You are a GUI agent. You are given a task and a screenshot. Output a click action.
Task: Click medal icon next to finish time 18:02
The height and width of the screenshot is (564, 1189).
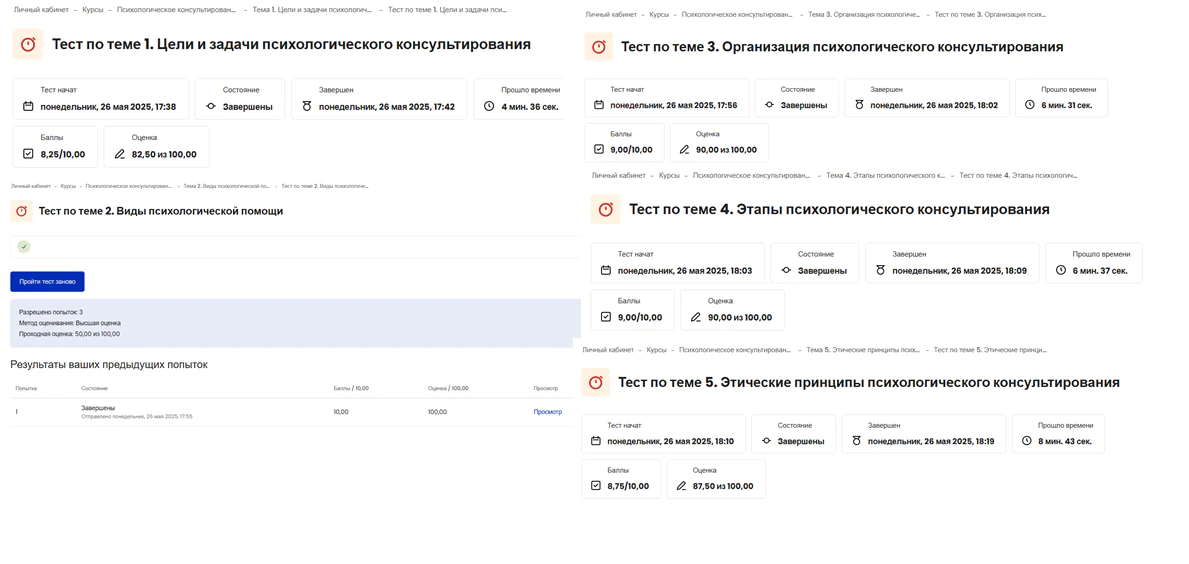click(x=859, y=105)
